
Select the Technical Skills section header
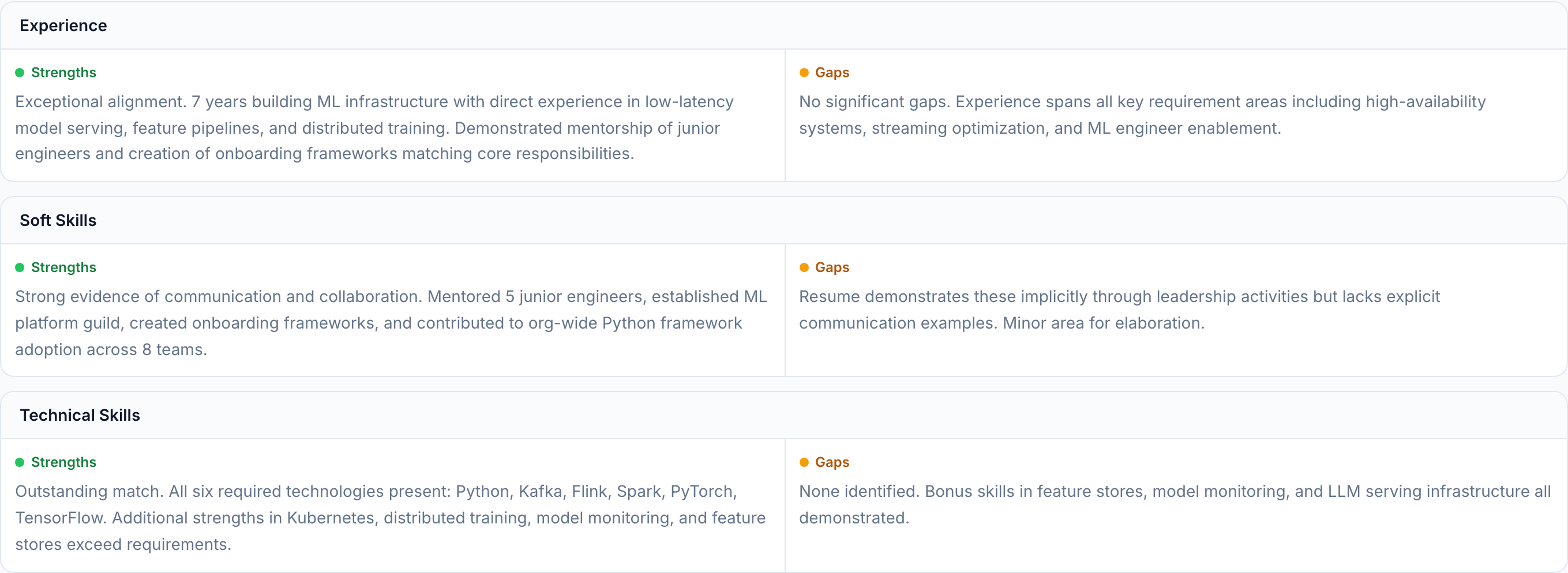pyautogui.click(x=80, y=415)
